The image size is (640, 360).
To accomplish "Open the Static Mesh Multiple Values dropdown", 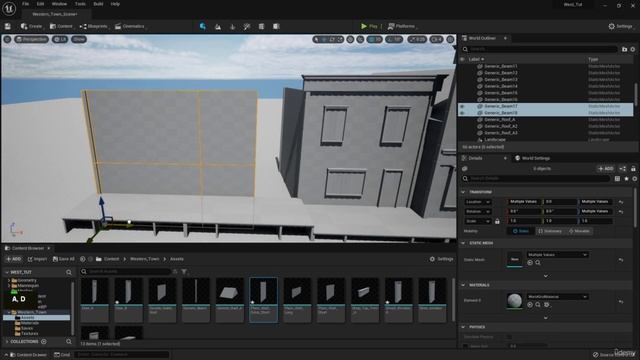I will (x=557, y=255).
